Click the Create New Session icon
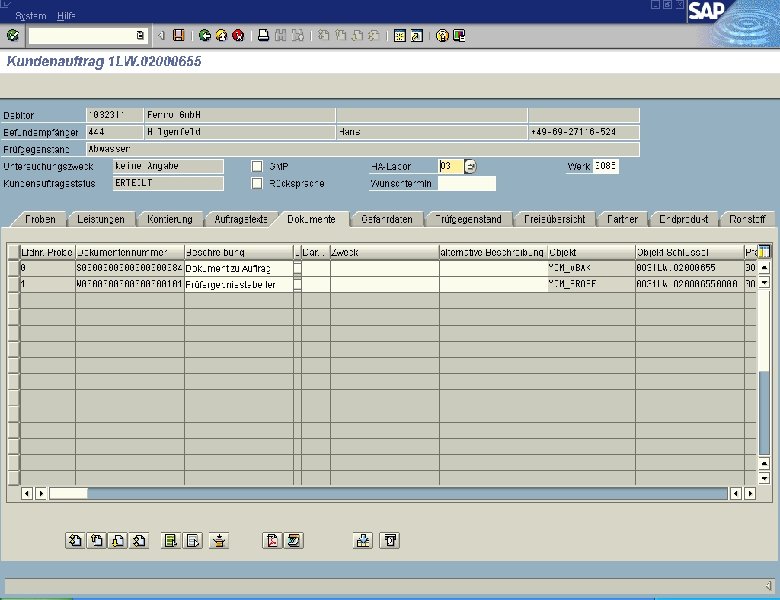The image size is (780, 600). click(x=399, y=35)
